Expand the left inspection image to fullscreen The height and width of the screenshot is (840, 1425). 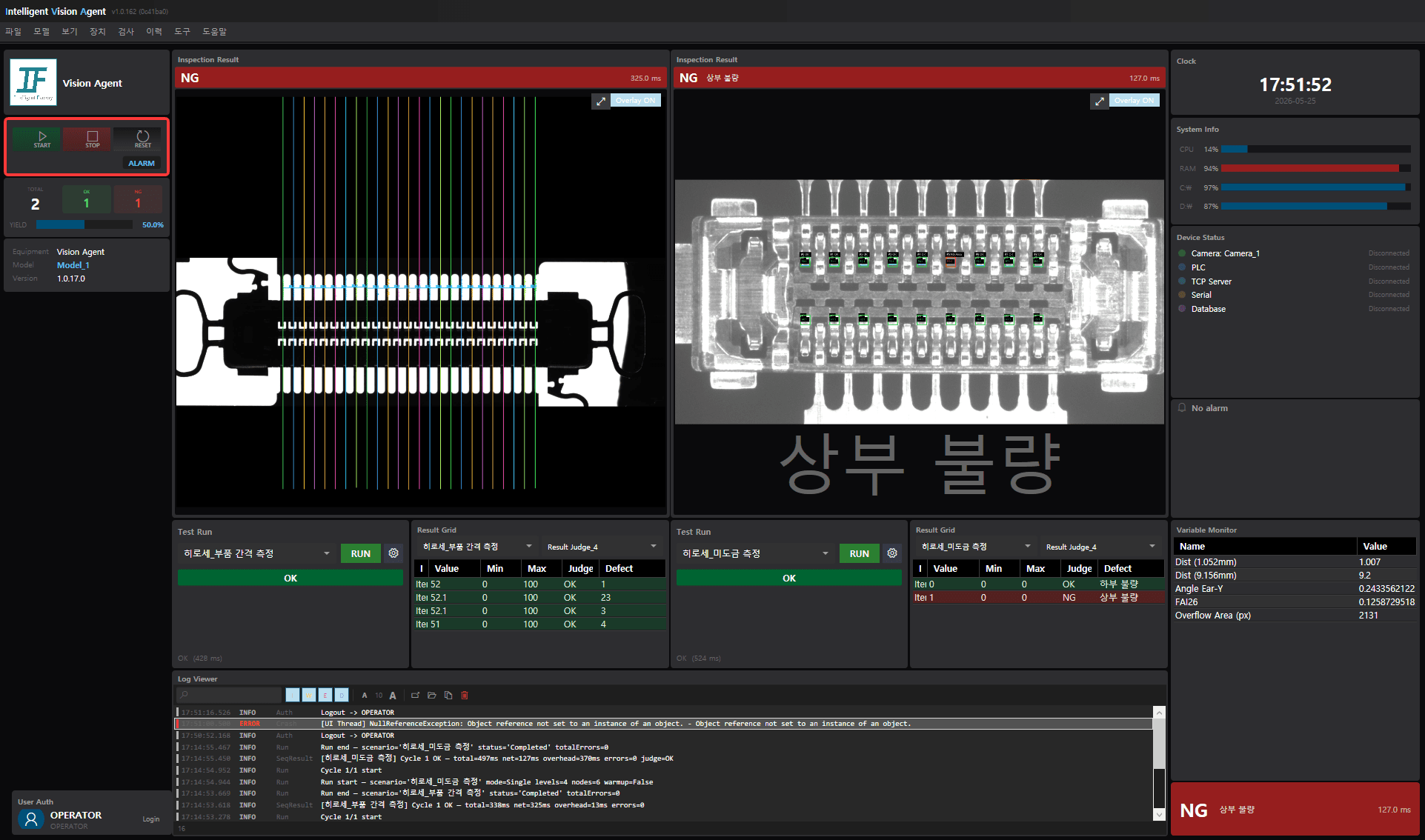tap(601, 101)
